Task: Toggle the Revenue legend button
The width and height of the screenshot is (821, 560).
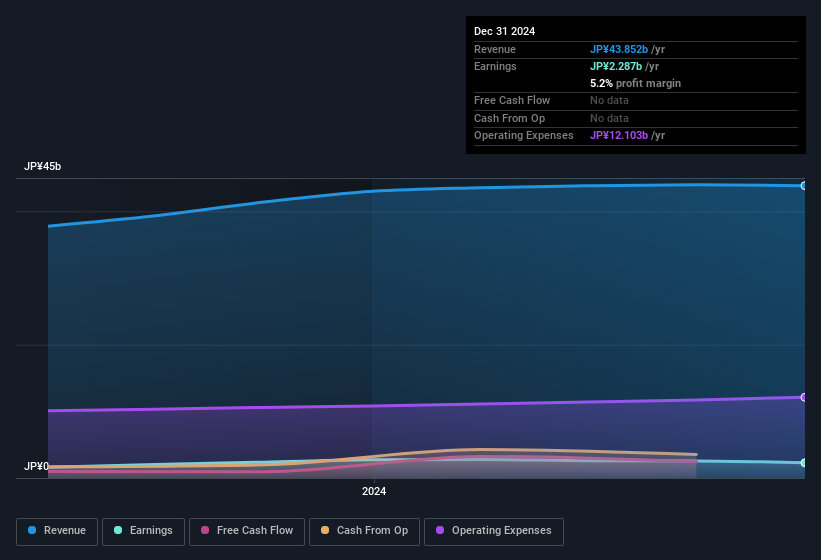Action: 57,531
